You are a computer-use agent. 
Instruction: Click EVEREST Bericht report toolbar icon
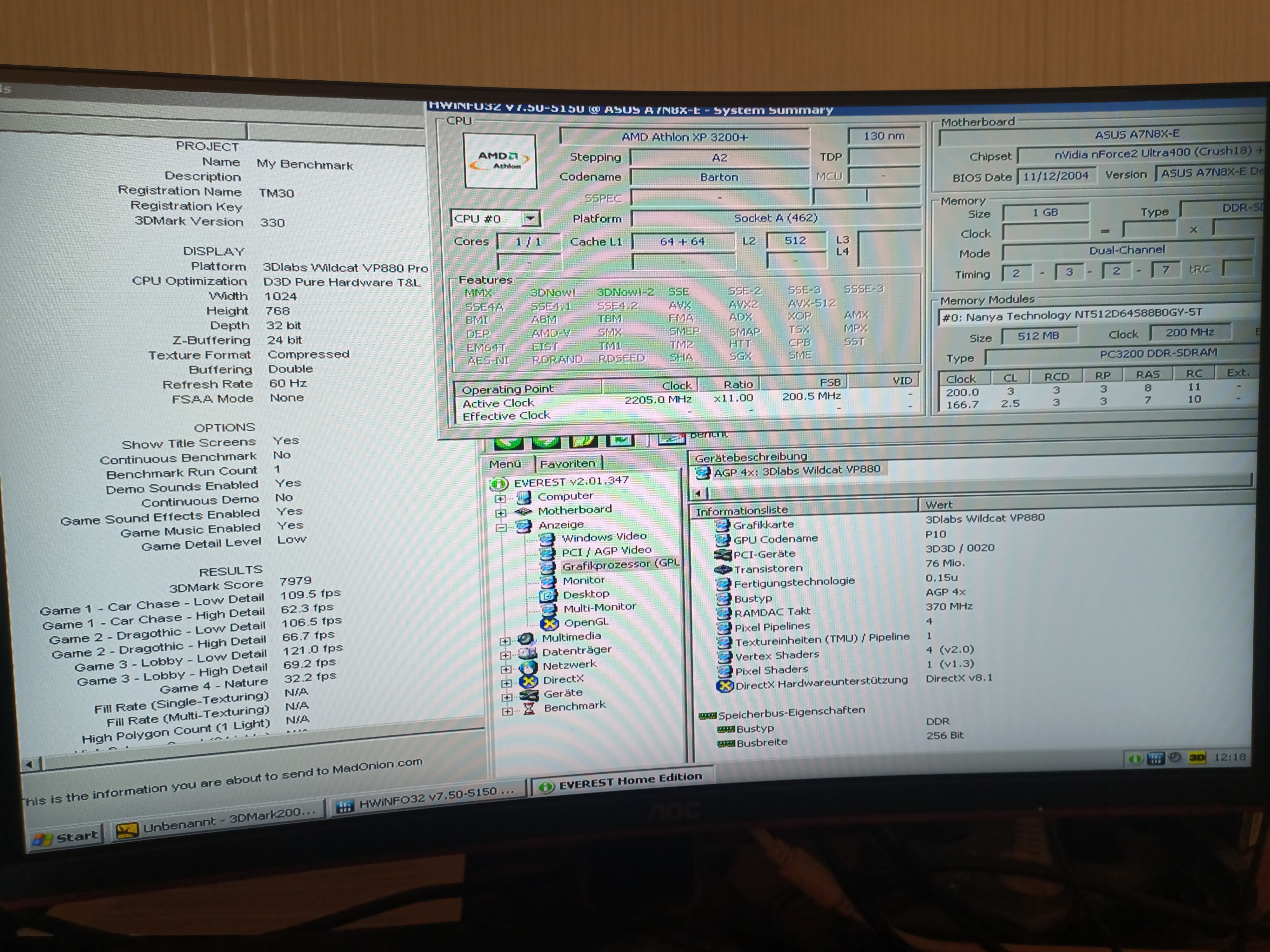[672, 439]
